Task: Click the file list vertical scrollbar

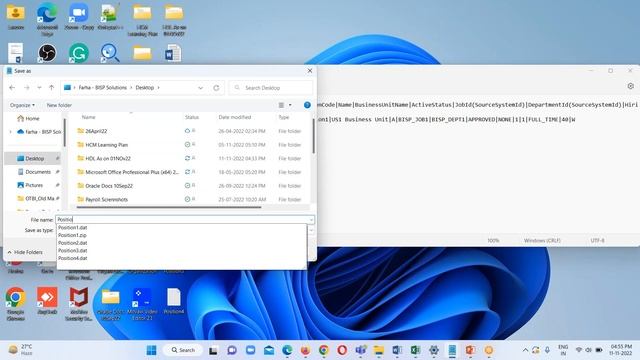Action: 313,136
